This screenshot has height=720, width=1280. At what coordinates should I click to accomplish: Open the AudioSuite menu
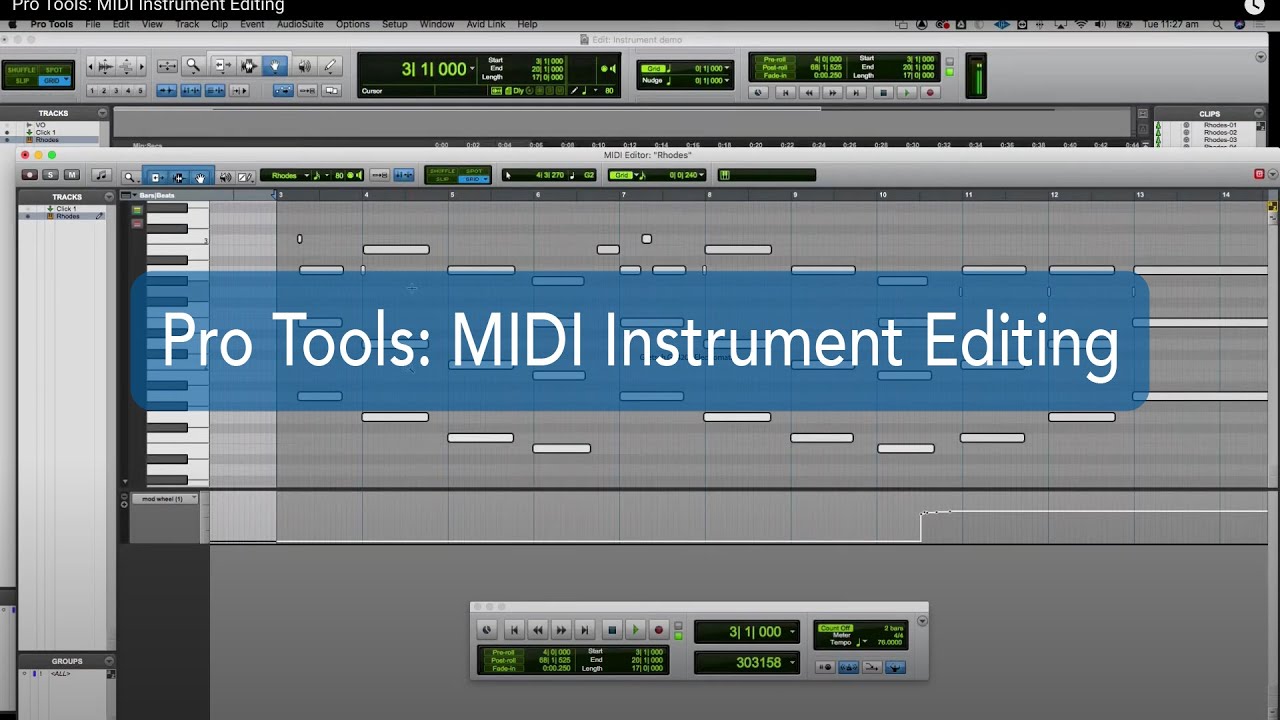pyautogui.click(x=300, y=24)
